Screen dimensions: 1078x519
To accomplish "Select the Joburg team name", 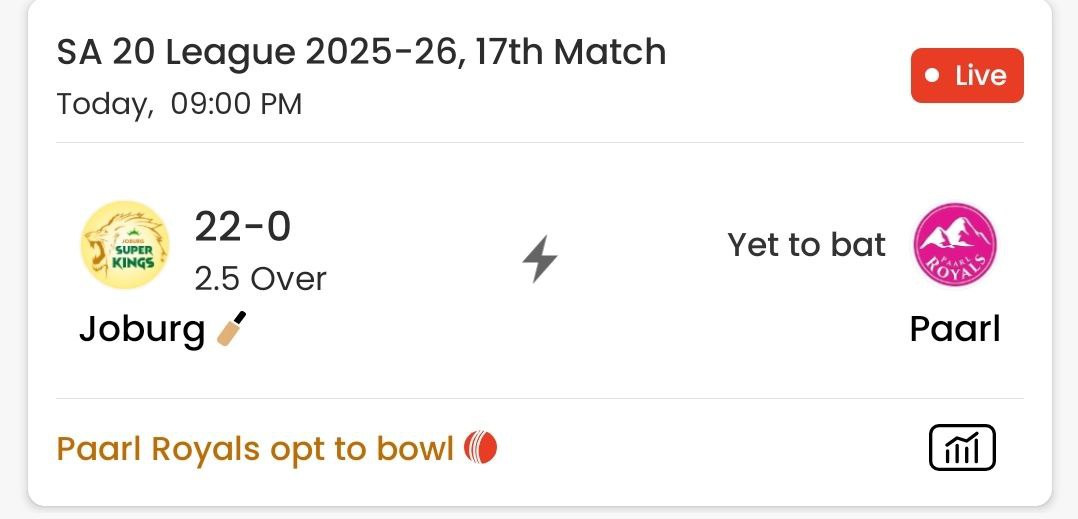I will (141, 329).
